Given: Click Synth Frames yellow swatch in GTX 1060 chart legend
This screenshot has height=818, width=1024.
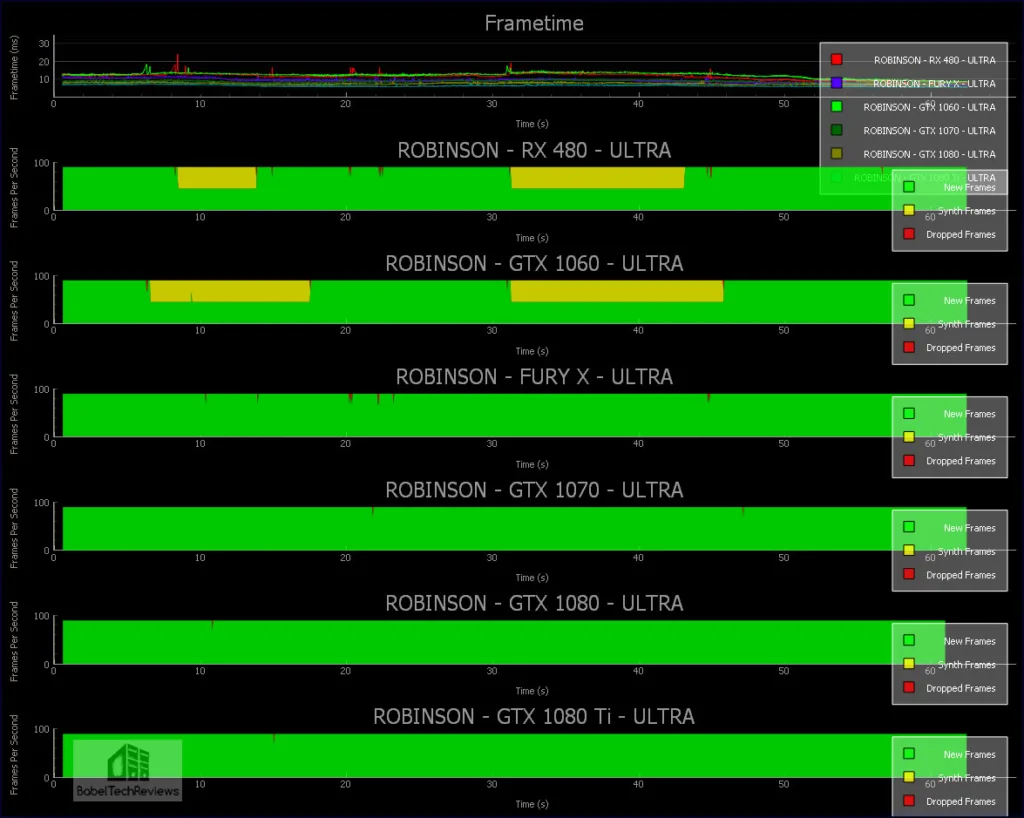Looking at the screenshot, I should click(908, 324).
